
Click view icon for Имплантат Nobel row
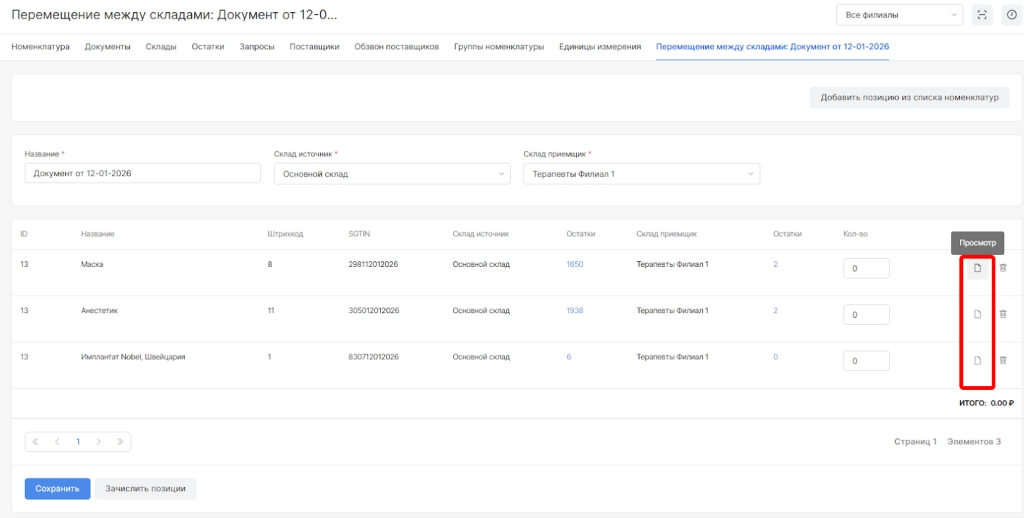point(978,360)
